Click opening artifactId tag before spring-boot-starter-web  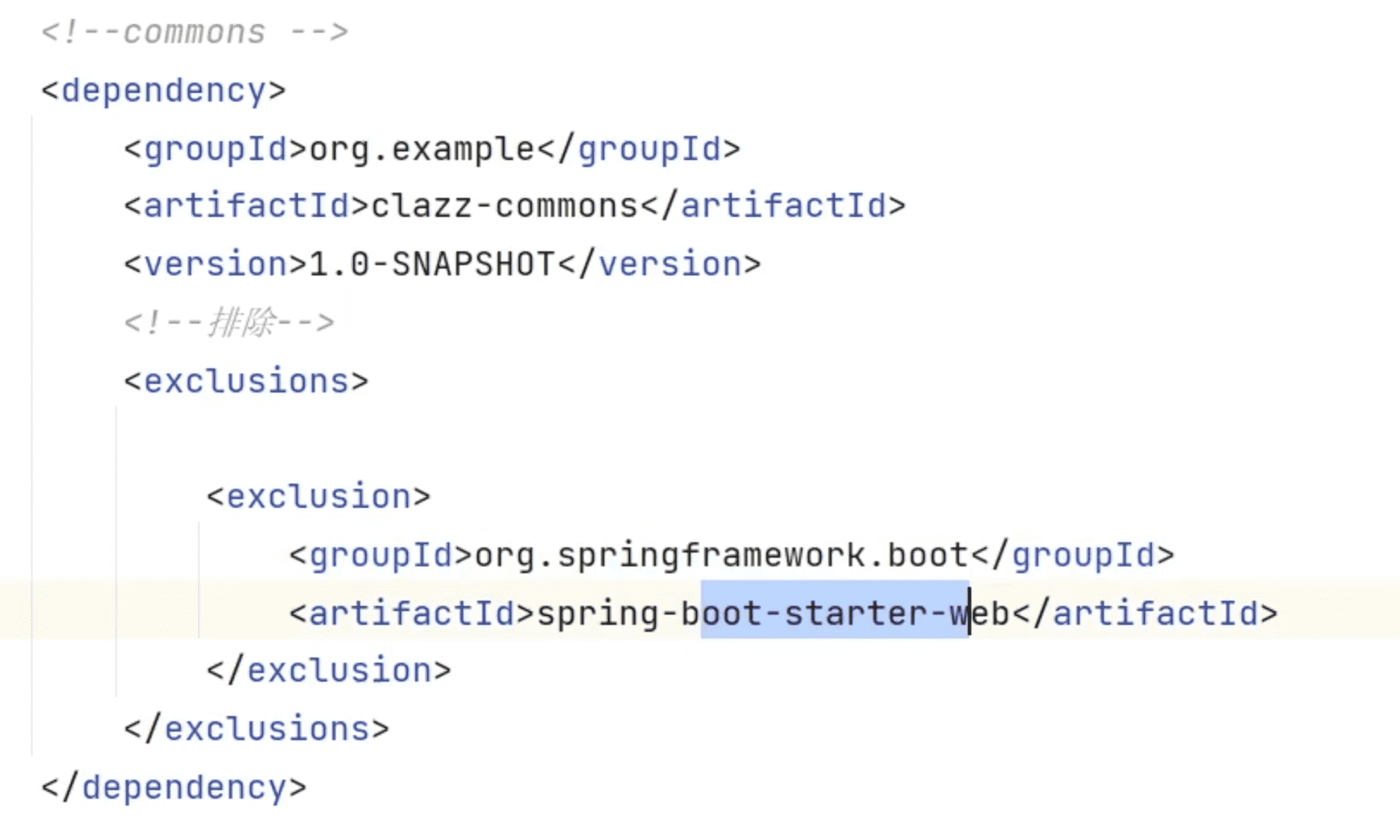pyautogui.click(x=412, y=614)
